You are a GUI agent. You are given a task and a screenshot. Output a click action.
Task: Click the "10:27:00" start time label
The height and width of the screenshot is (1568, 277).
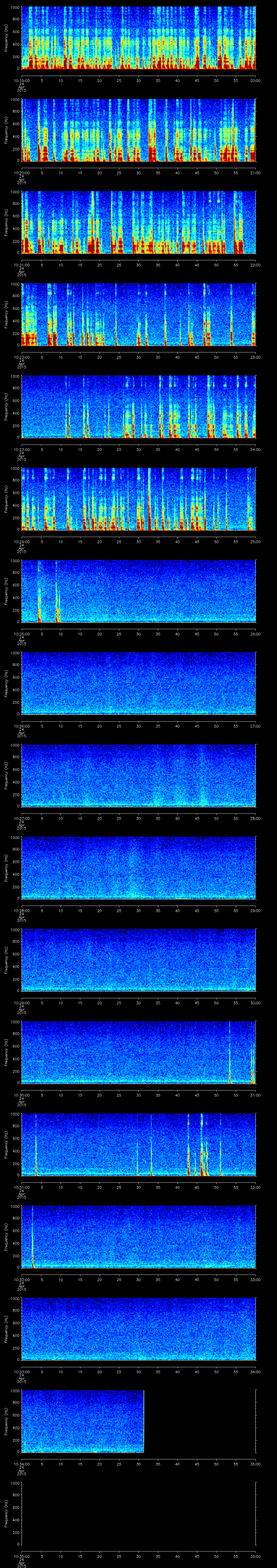coord(22,818)
